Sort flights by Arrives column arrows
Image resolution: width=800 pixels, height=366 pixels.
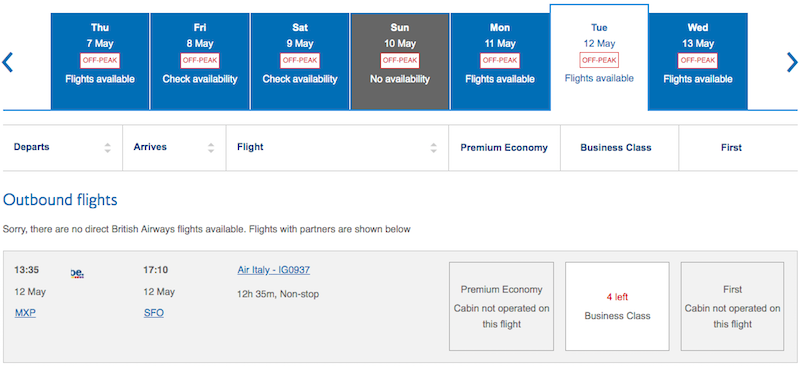point(211,148)
